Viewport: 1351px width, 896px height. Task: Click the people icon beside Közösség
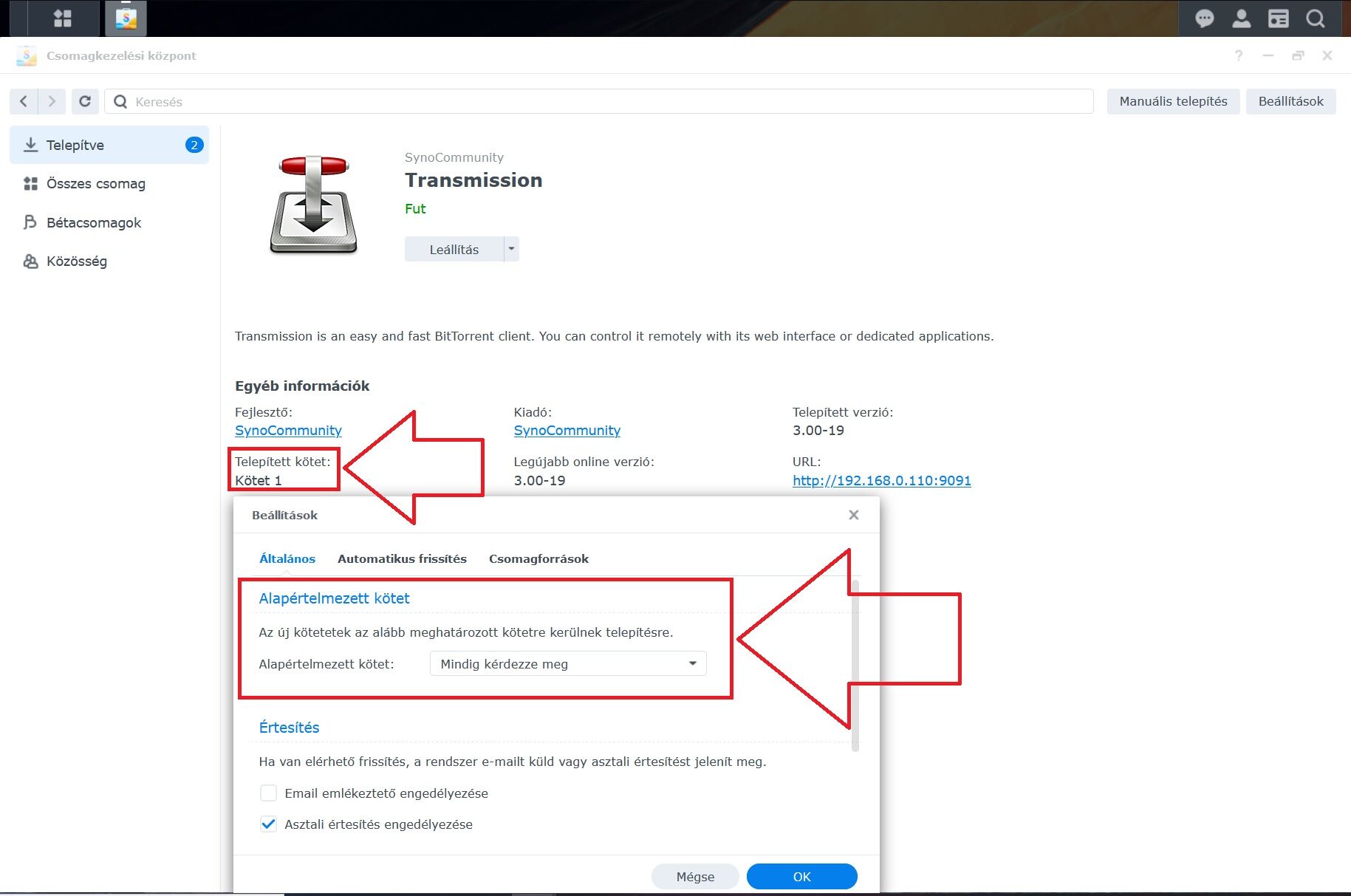30,261
